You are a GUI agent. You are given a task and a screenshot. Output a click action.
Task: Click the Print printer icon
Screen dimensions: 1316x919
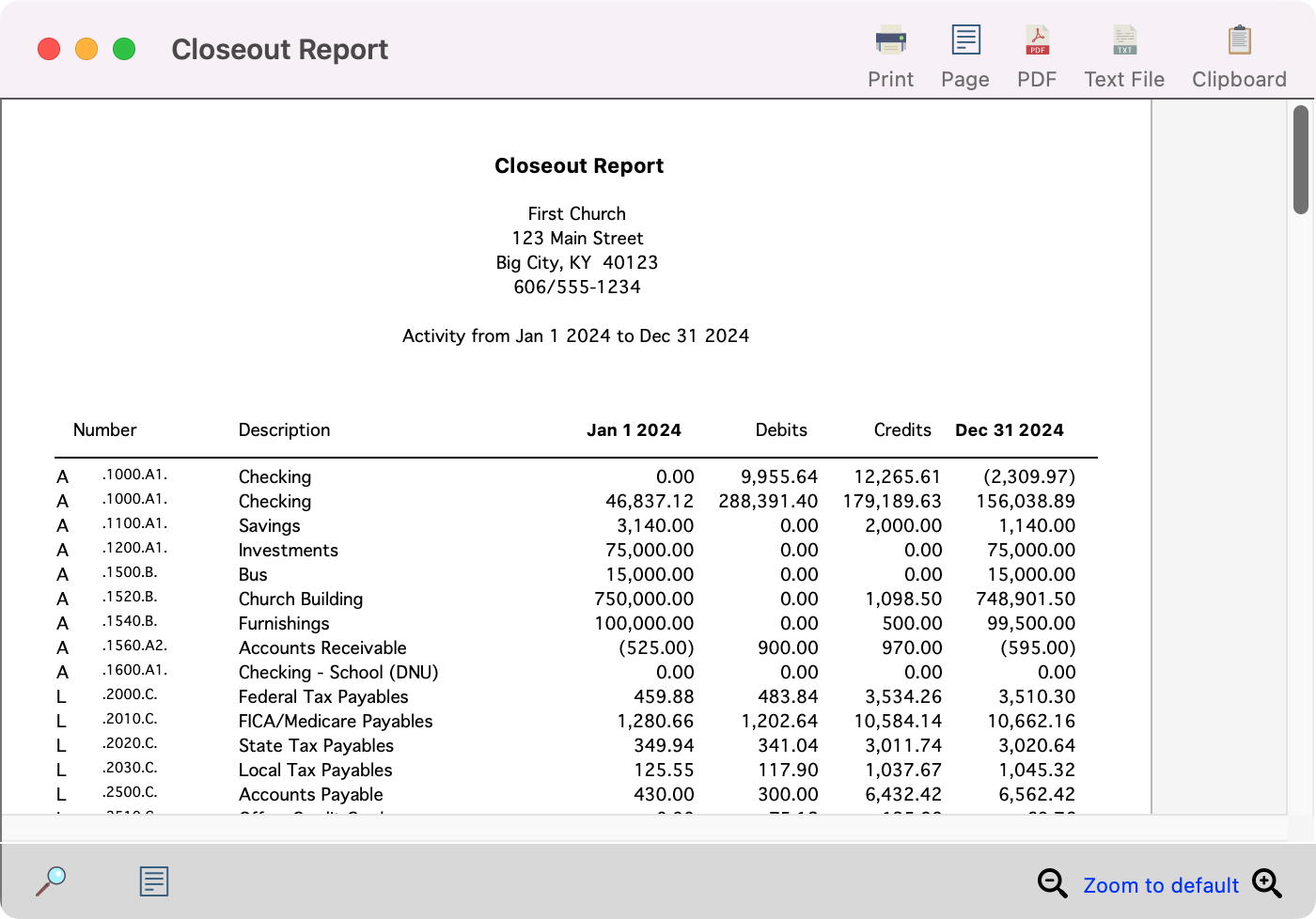point(890,41)
